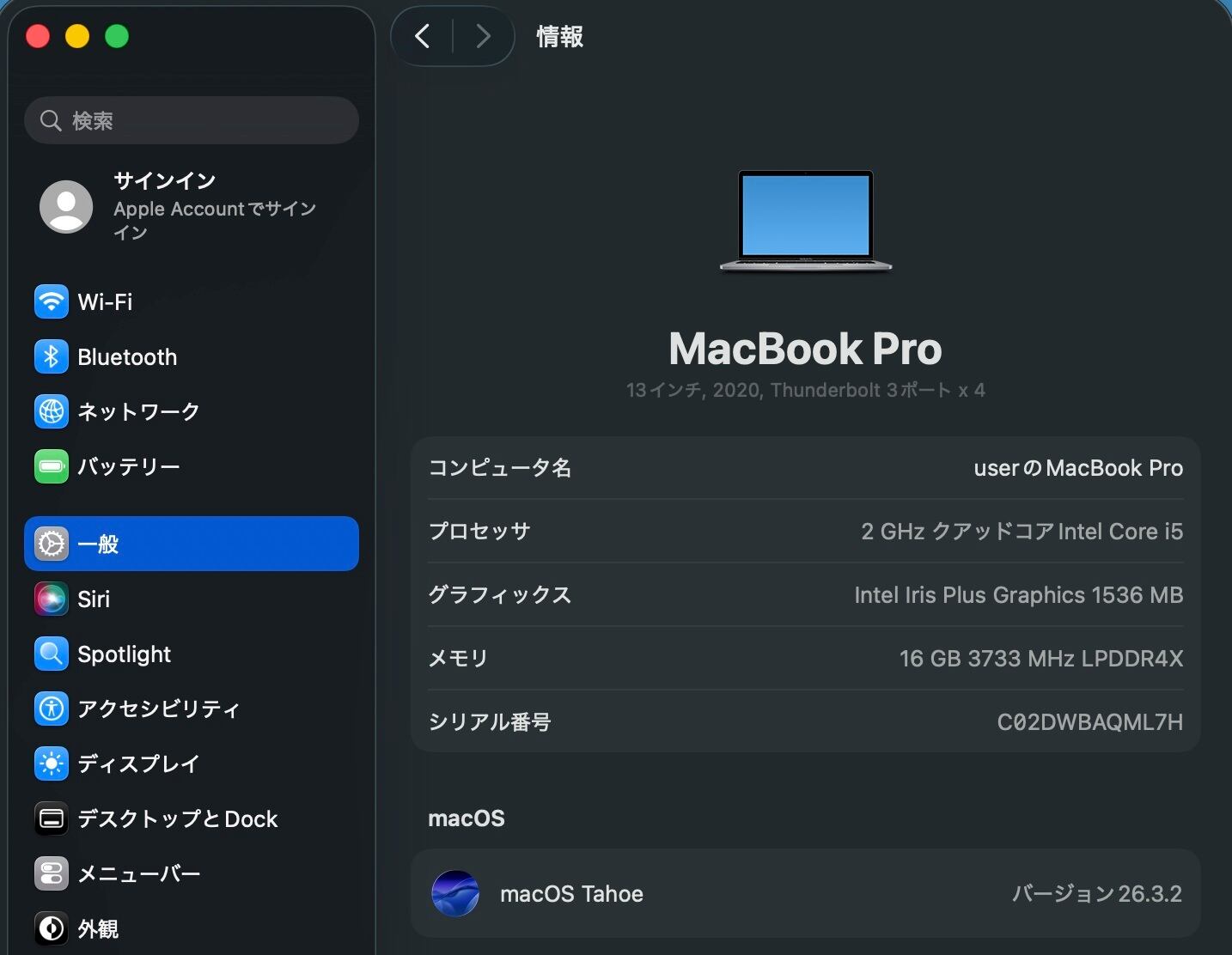Open the Wi-Fi settings pane
1232x955 pixels.
192,302
